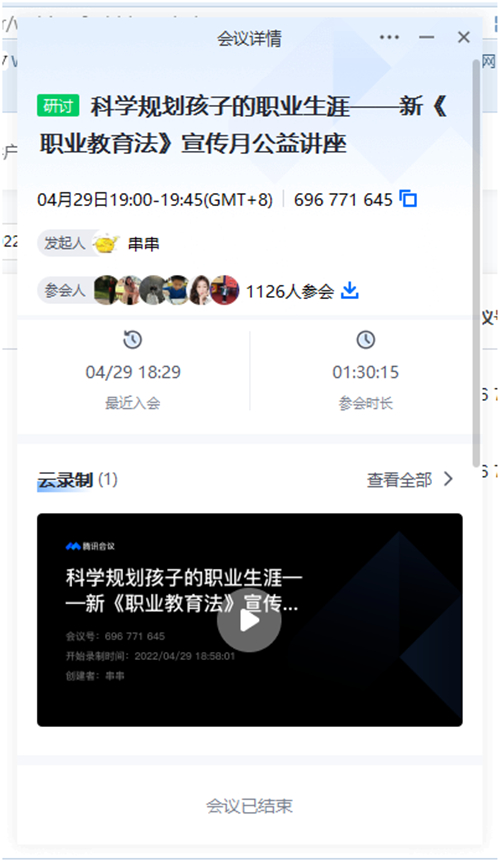Play the cloud recording video
Image resolution: width=500 pixels, height=862 pixels.
[249, 621]
